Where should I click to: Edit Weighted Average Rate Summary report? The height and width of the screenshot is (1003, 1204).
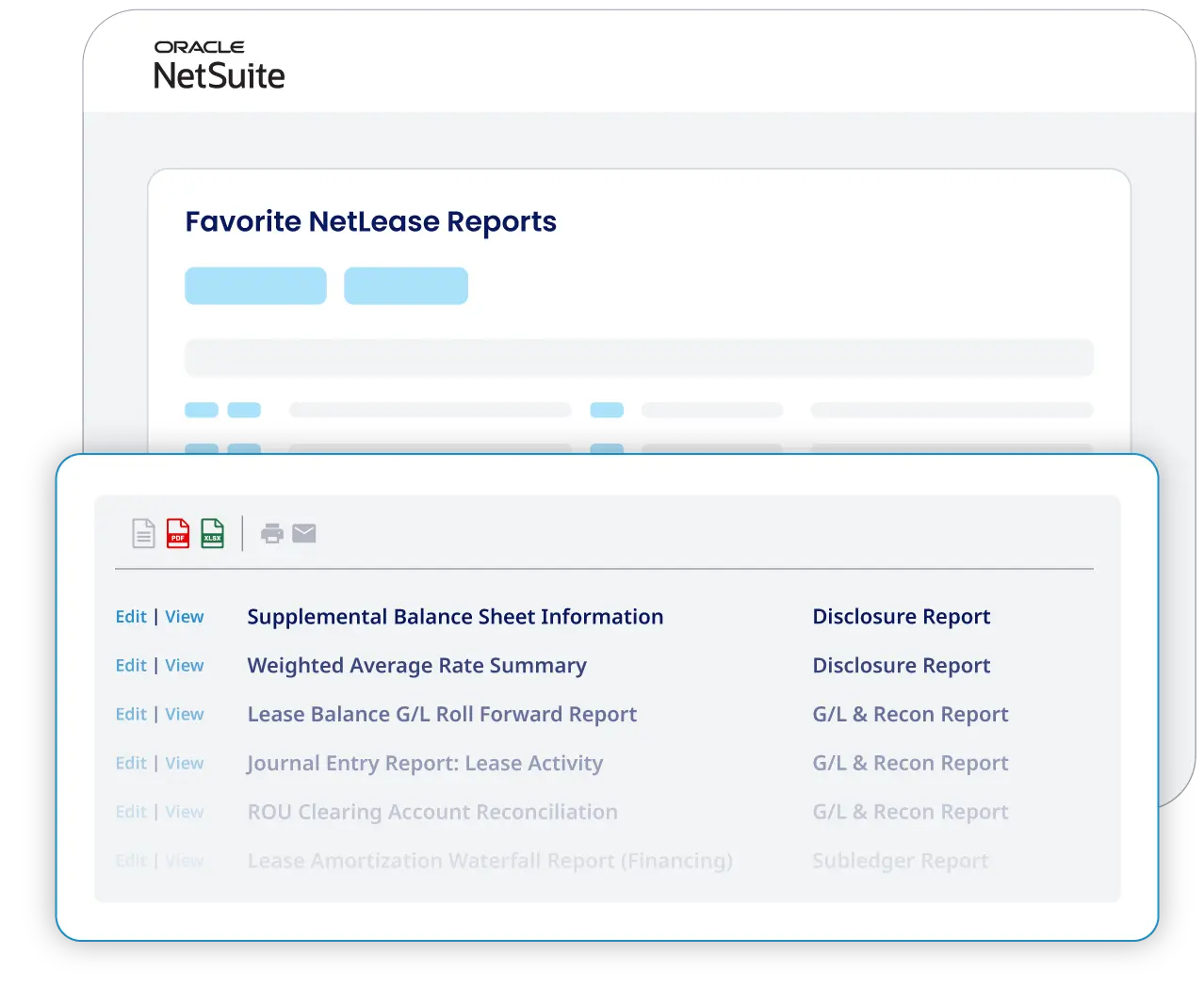pyautogui.click(x=131, y=666)
